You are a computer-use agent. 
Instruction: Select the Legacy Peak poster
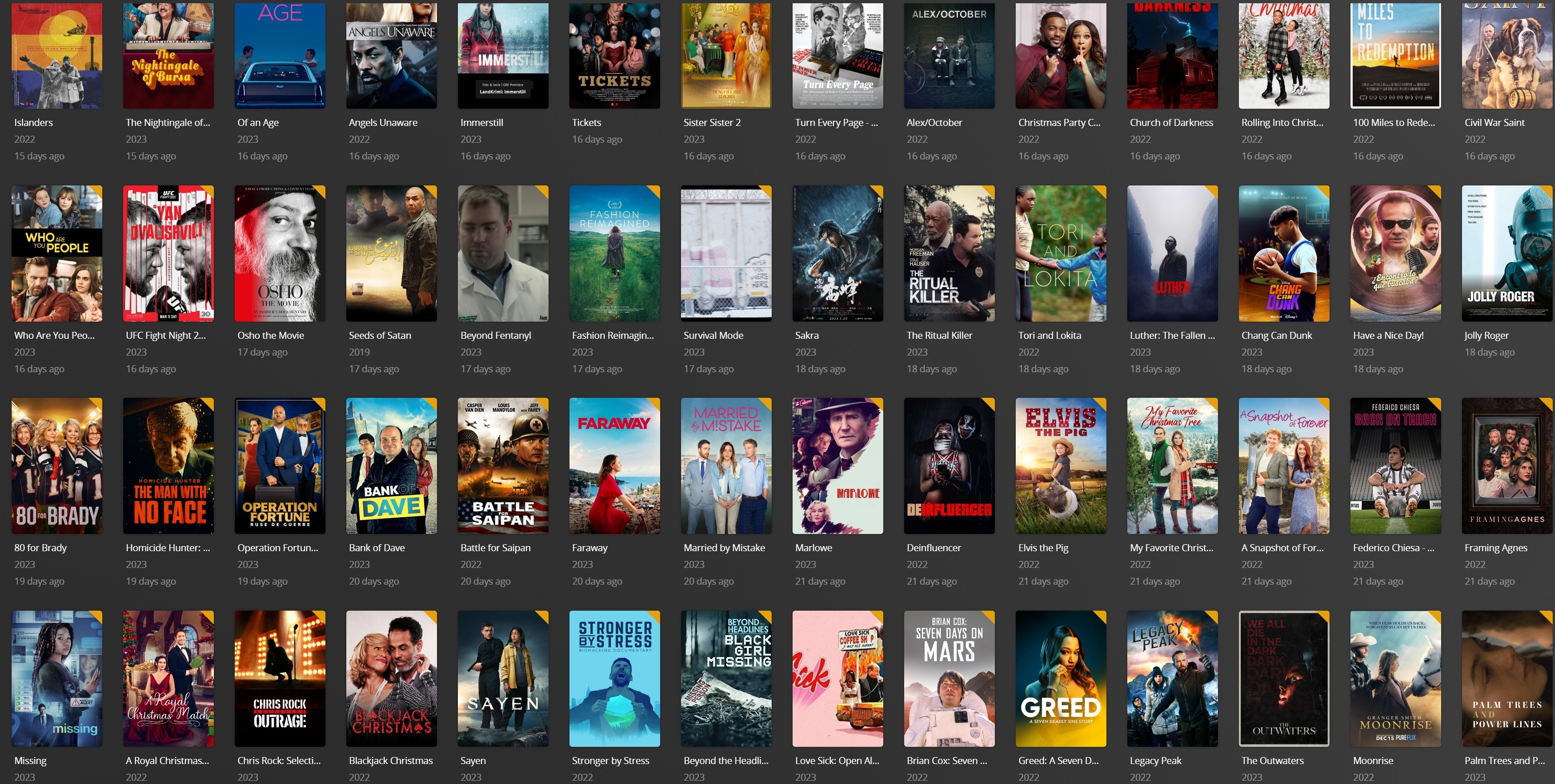[1172, 679]
